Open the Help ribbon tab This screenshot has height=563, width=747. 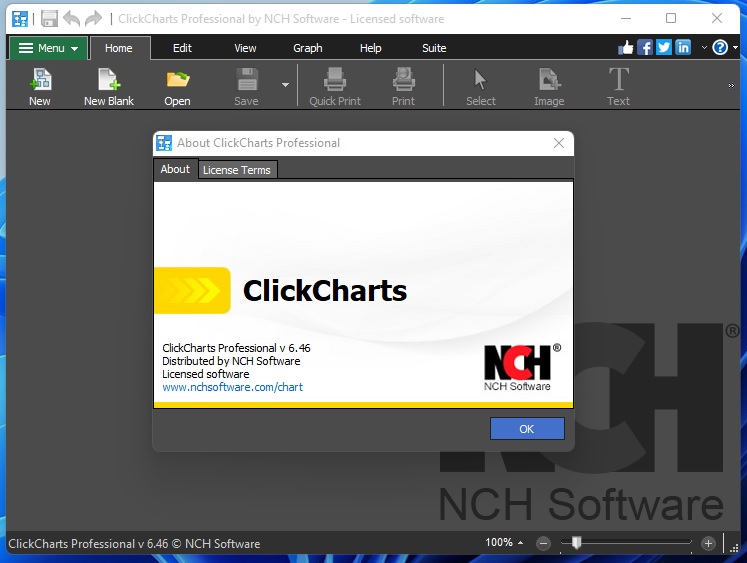[370, 48]
